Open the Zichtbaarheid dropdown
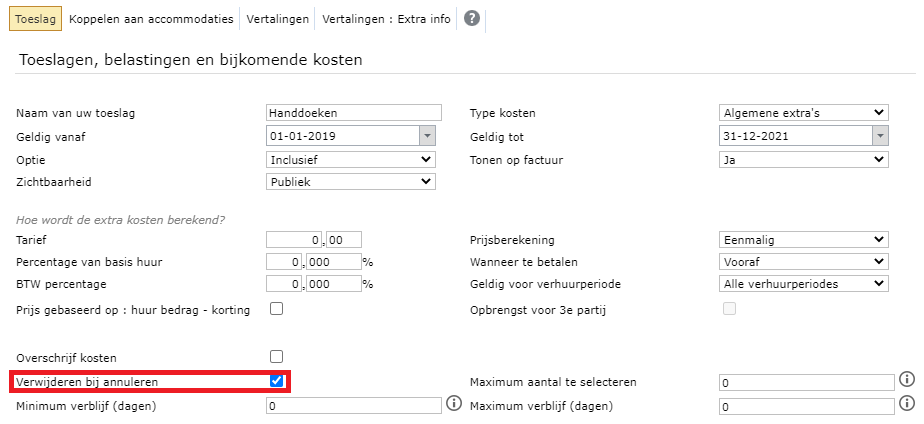This screenshot has width=924, height=424. pyautogui.click(x=351, y=182)
